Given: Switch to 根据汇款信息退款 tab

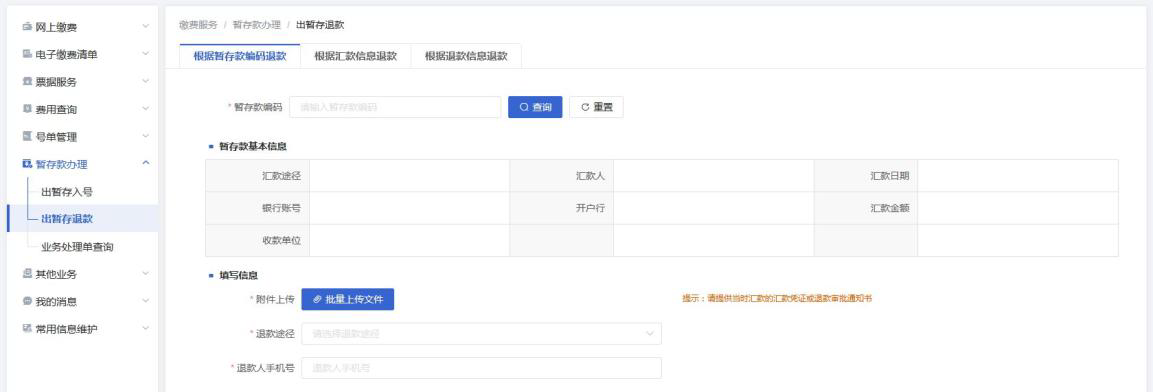Looking at the screenshot, I should pos(356,56).
